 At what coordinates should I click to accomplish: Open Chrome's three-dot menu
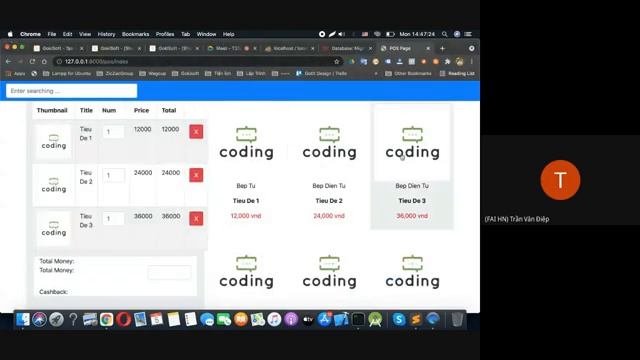click(x=471, y=62)
